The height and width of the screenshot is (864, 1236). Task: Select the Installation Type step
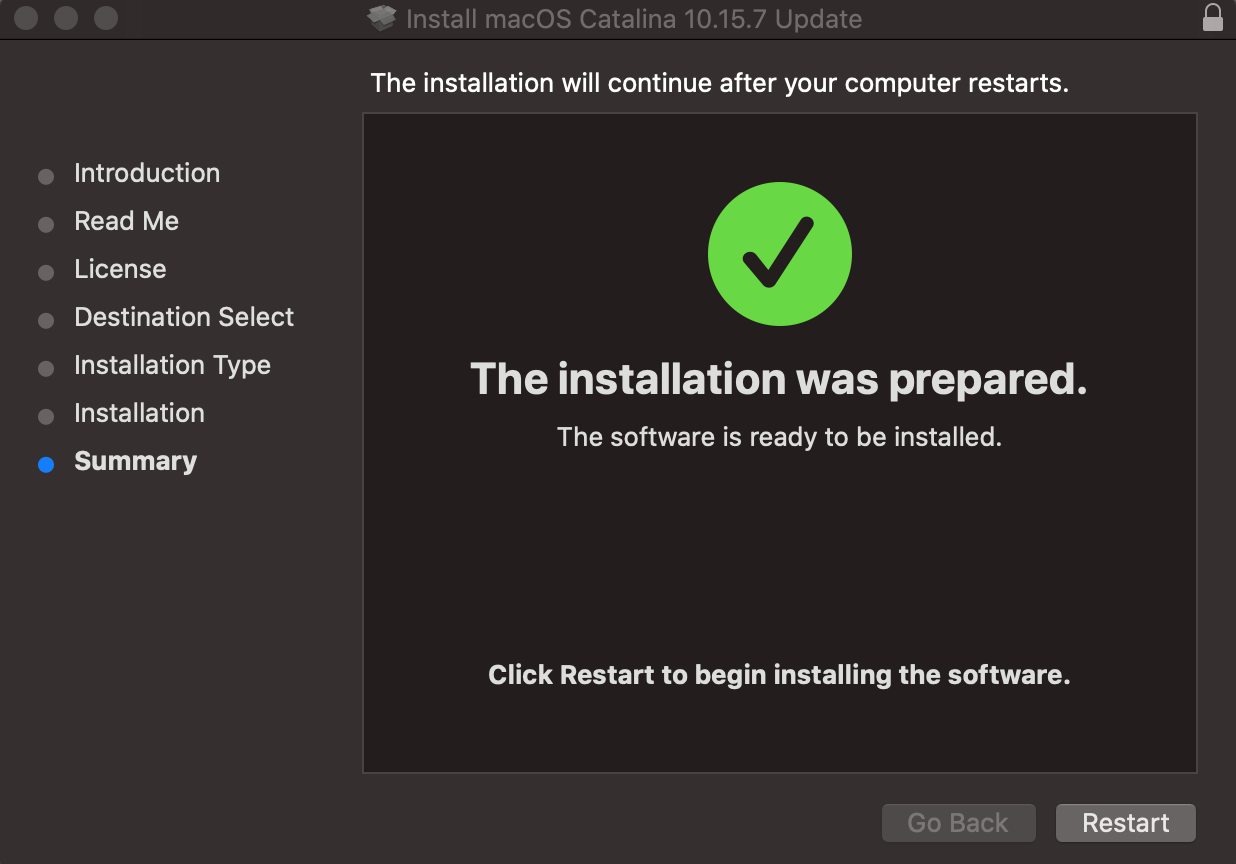tap(172, 365)
